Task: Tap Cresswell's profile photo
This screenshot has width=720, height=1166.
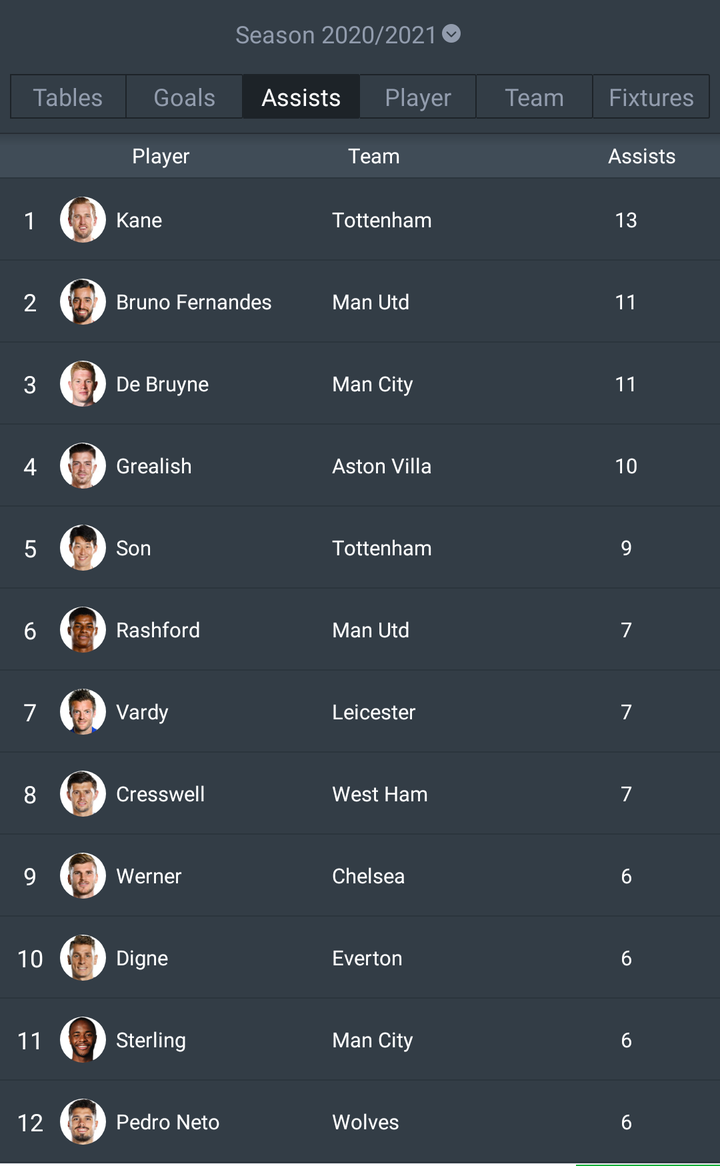Action: tap(83, 793)
